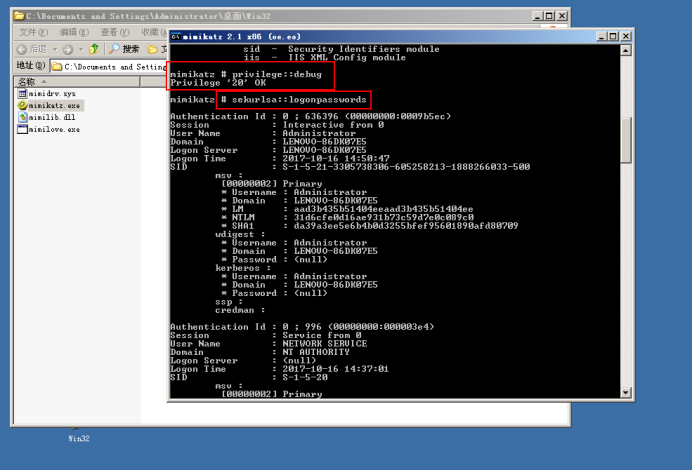Click the LM hash value line
This screenshot has height=471, width=692.
coord(347,209)
